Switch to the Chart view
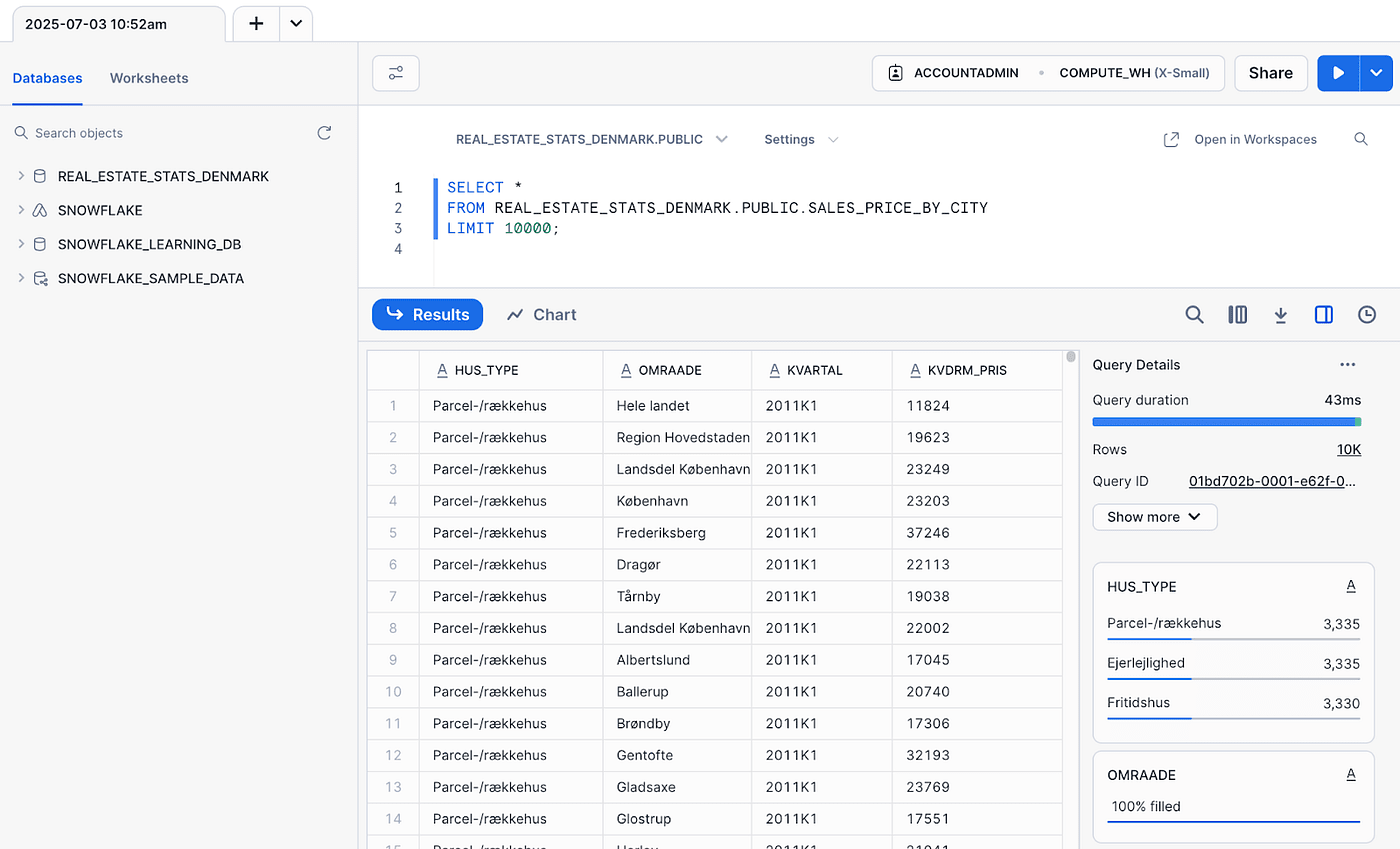Image resolution: width=1400 pixels, height=849 pixels. pyautogui.click(x=542, y=315)
